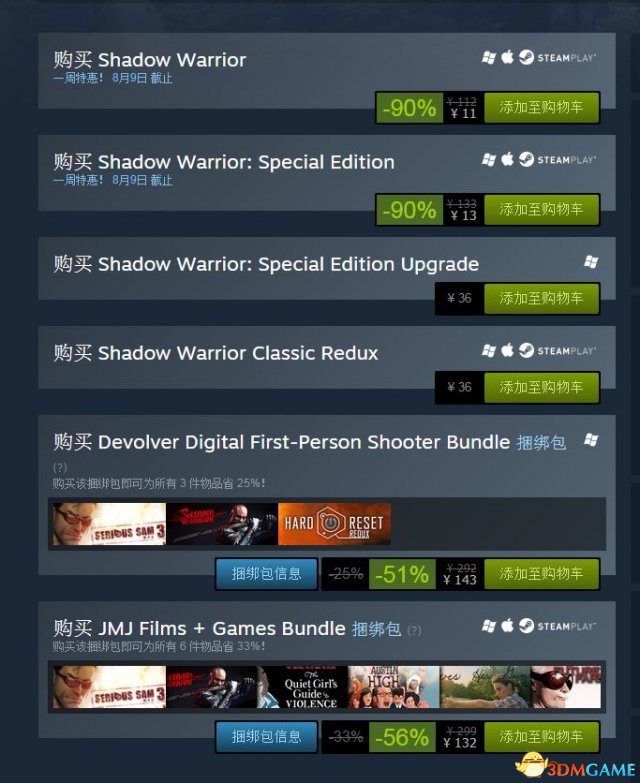
Task: Click Windows icon on Devolver FPS Bundle row
Action: coord(591,440)
